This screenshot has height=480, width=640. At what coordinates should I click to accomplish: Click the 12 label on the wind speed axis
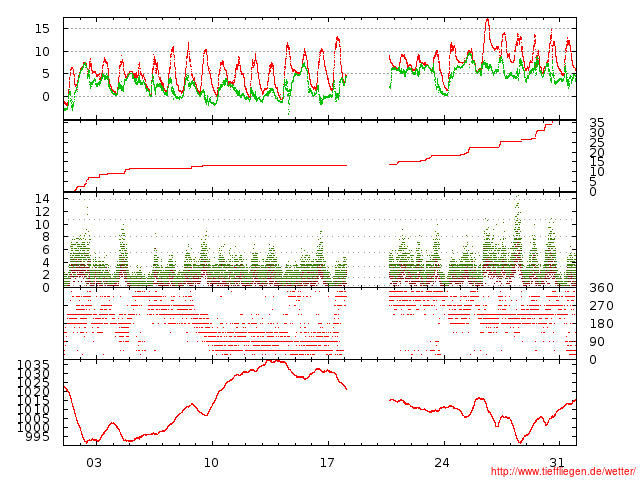coord(42,211)
